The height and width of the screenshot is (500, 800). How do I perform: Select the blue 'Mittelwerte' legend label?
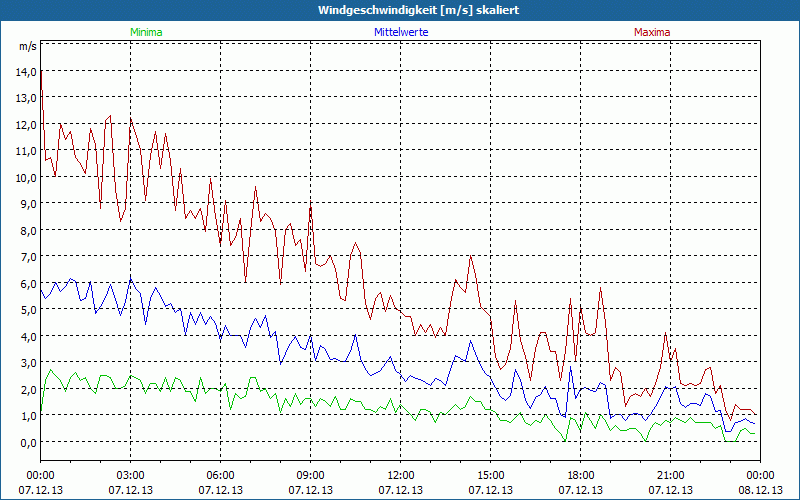401,32
